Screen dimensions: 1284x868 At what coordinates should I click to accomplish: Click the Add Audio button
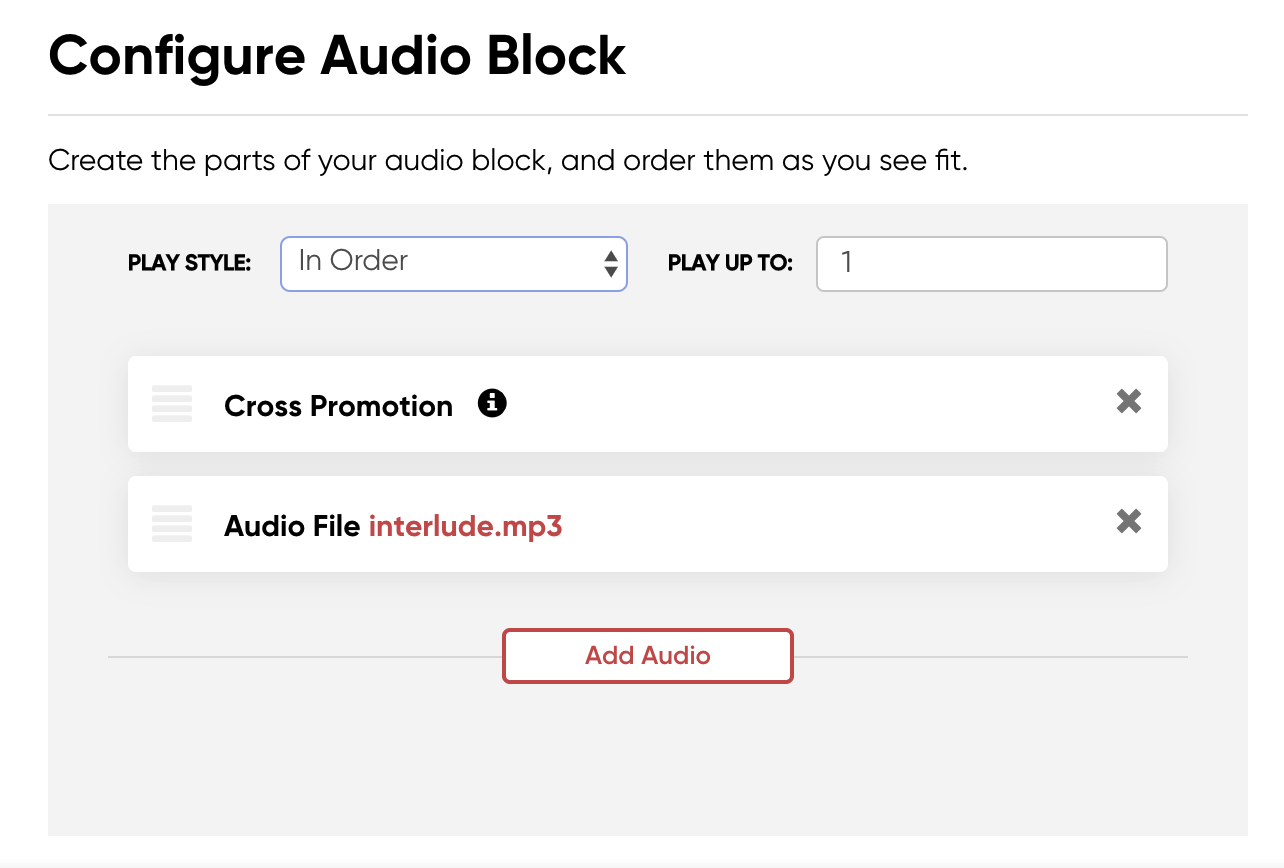[x=648, y=656]
